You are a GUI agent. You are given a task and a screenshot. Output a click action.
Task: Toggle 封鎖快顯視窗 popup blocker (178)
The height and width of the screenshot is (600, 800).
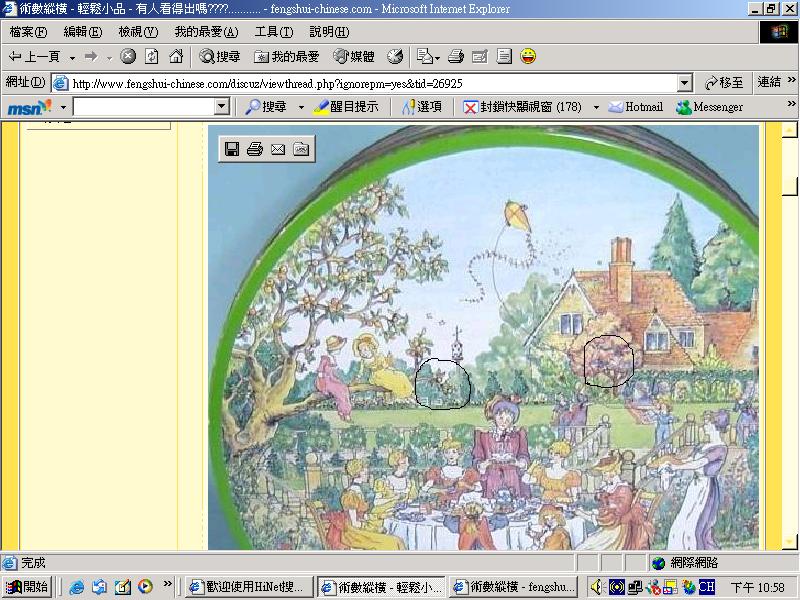(522, 107)
